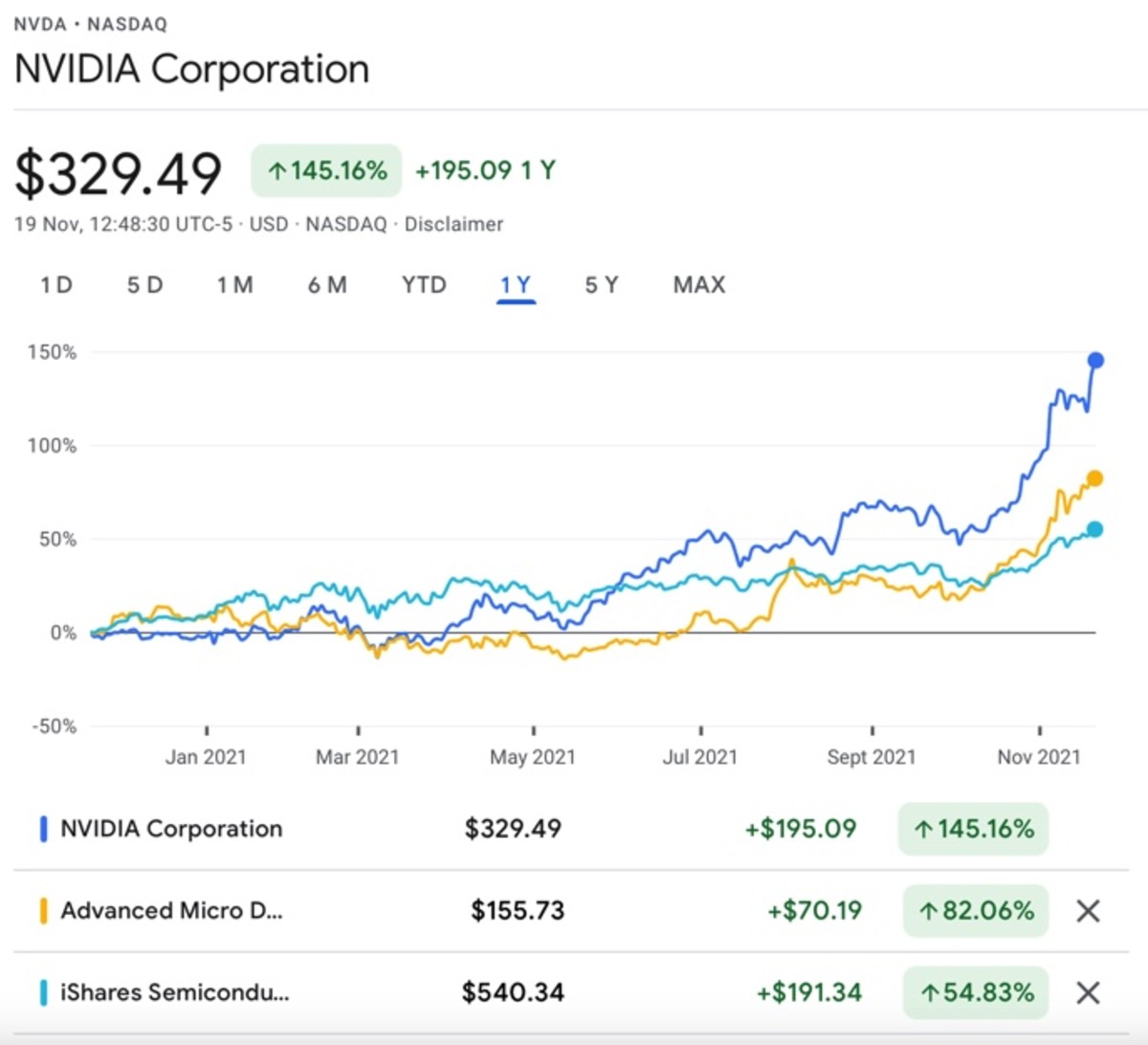Select the 5Y time range
The width and height of the screenshot is (1148, 1045).
(x=602, y=285)
